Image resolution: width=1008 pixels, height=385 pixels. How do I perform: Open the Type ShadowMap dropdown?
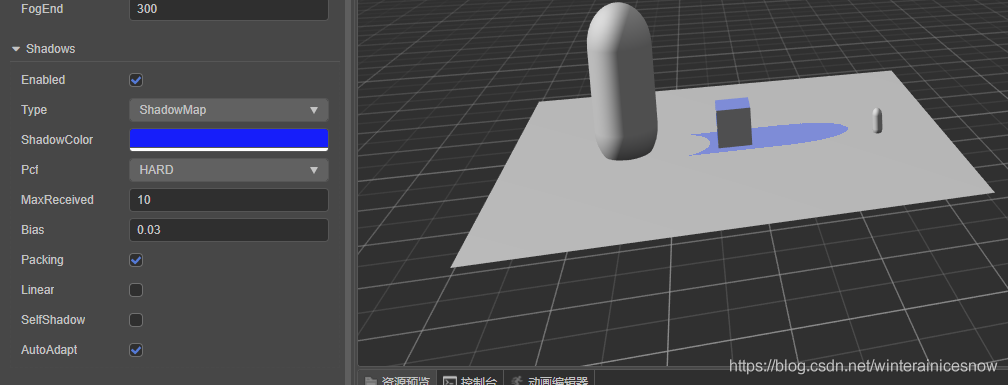pos(229,110)
